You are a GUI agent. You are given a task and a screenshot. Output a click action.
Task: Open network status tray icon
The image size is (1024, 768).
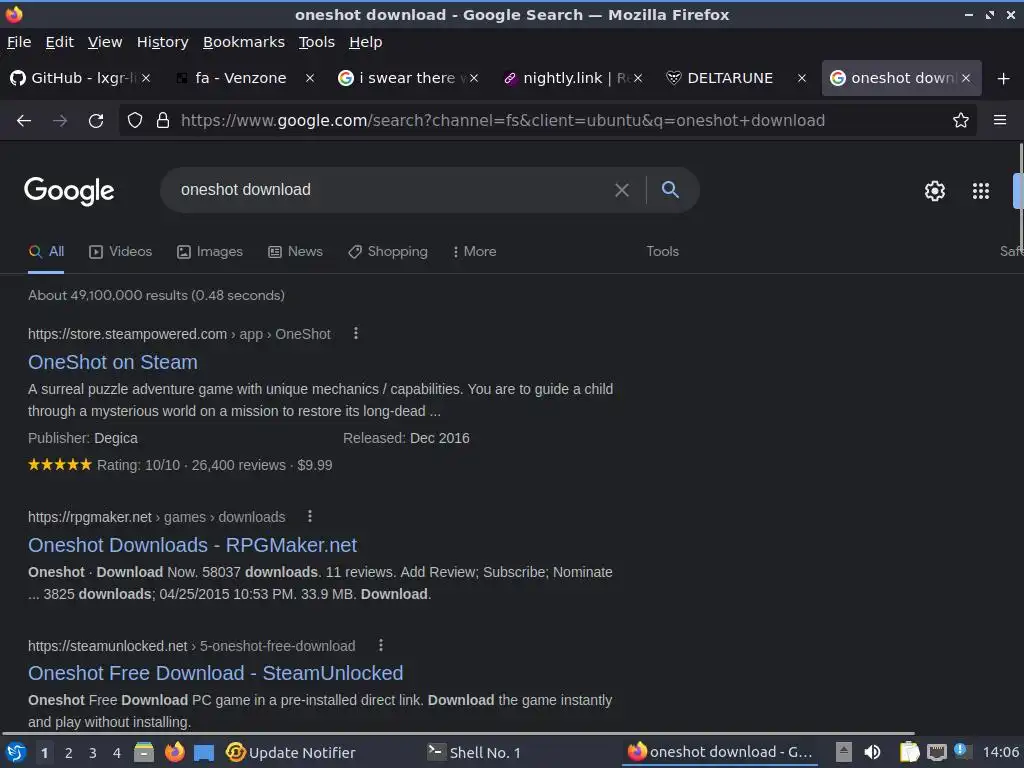point(936,752)
